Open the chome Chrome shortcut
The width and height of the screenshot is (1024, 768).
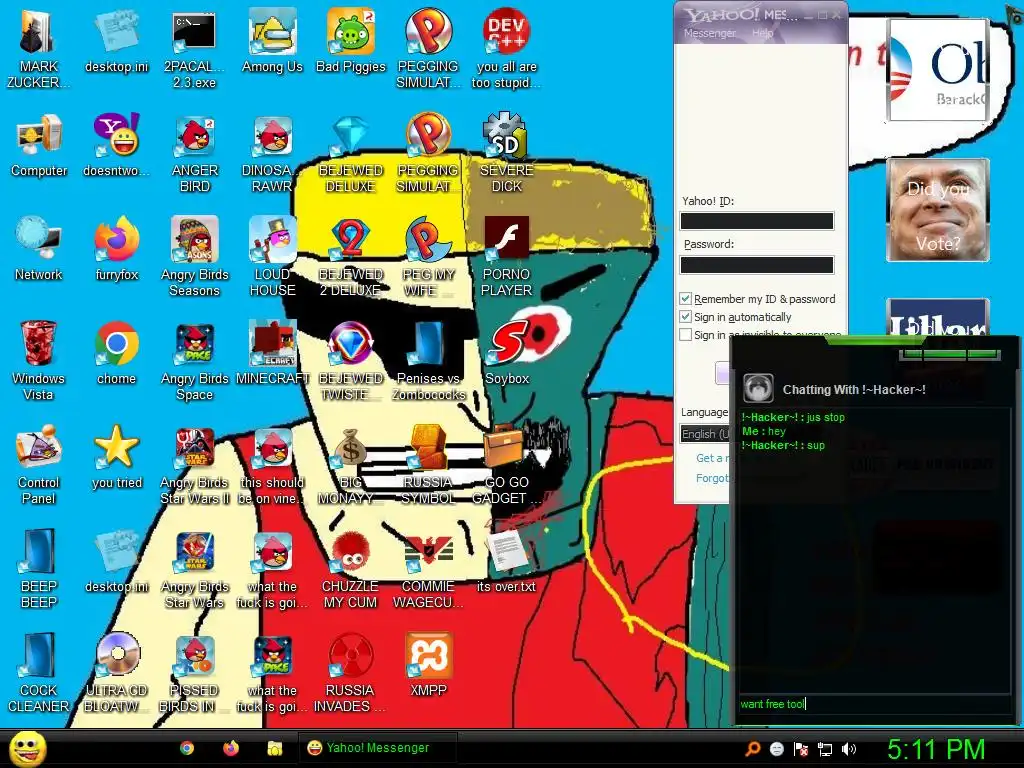(117, 353)
